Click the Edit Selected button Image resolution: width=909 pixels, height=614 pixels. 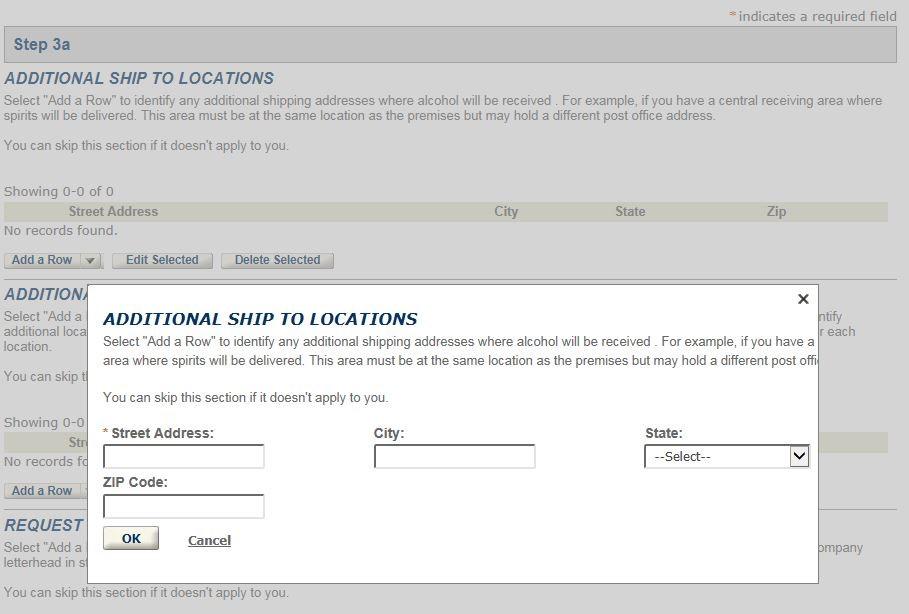tap(162, 260)
